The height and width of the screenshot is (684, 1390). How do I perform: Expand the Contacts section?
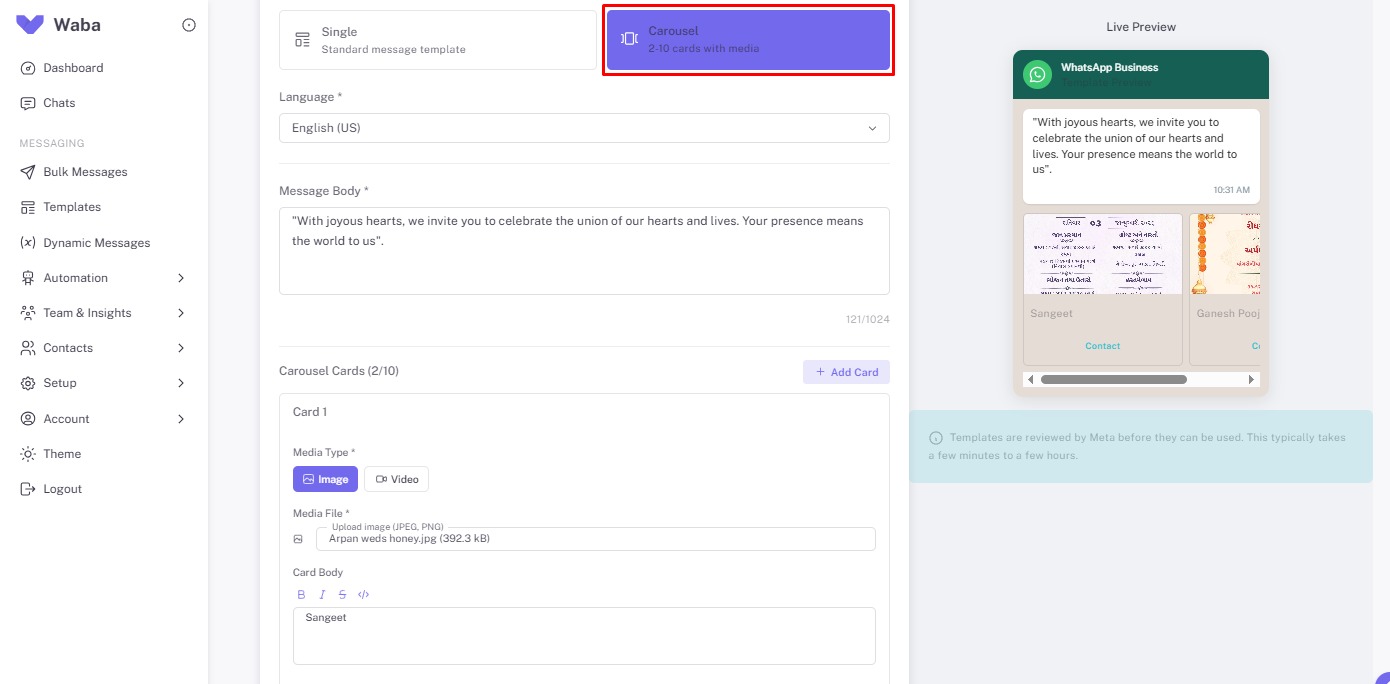click(68, 347)
